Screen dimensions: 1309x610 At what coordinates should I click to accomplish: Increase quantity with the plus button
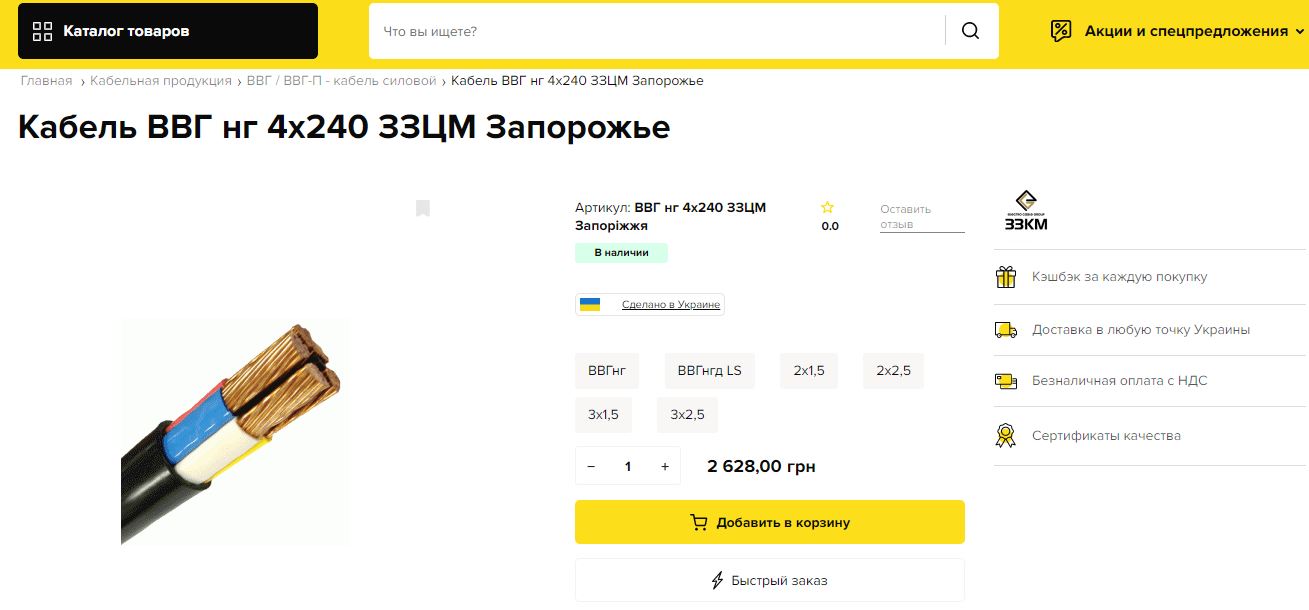click(665, 467)
